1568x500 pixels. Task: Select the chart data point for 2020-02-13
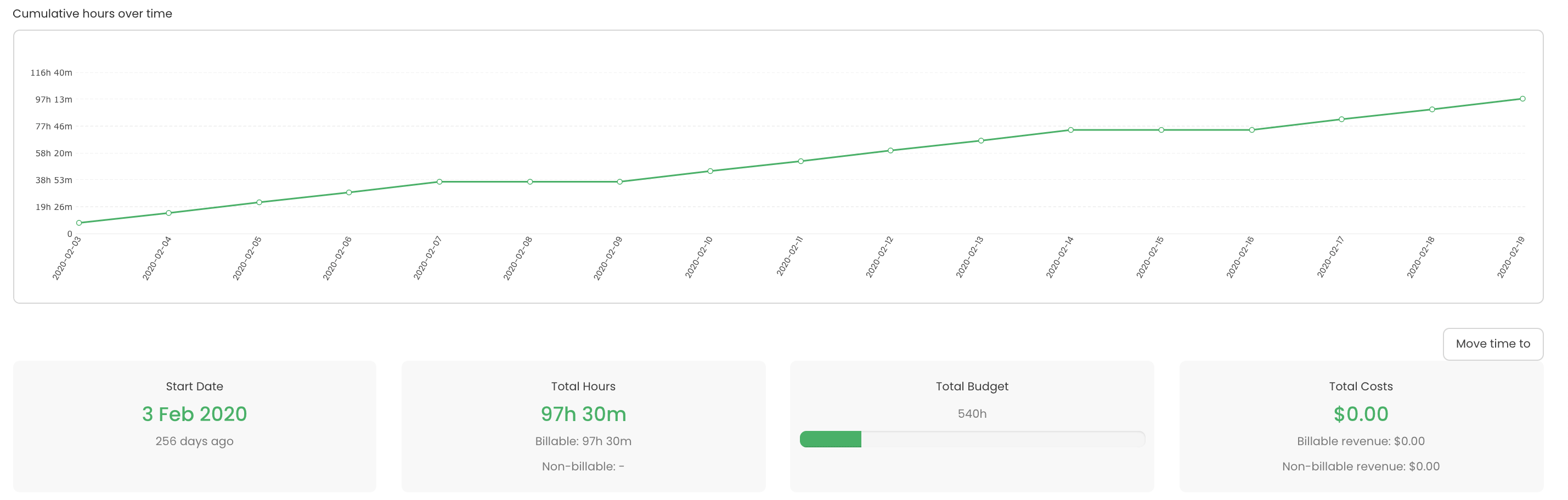click(981, 140)
